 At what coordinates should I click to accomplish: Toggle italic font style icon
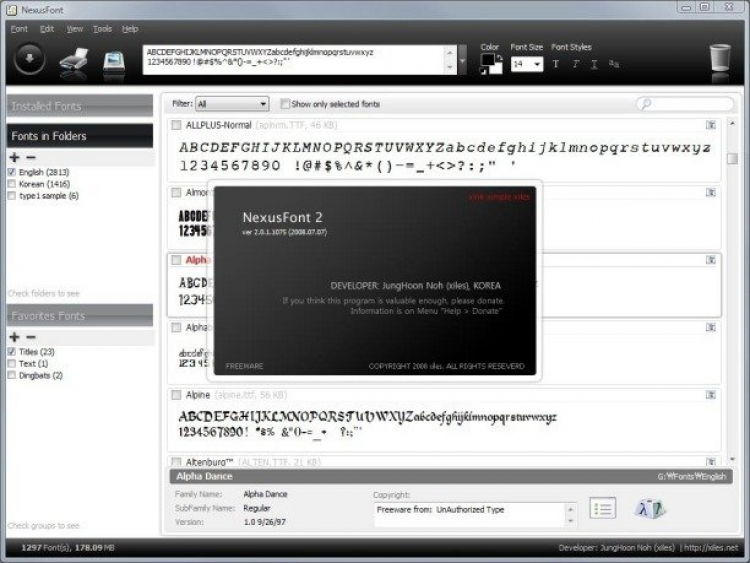click(x=576, y=64)
